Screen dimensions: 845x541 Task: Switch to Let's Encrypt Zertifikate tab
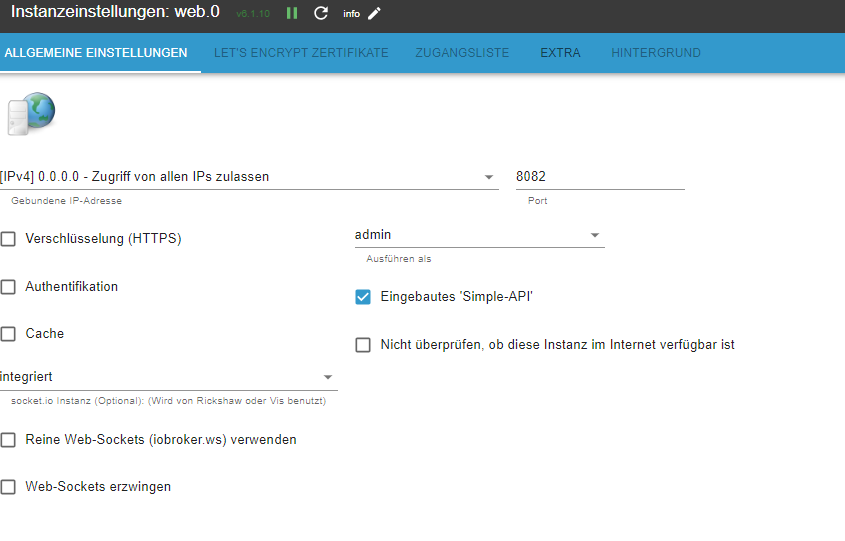(x=301, y=53)
